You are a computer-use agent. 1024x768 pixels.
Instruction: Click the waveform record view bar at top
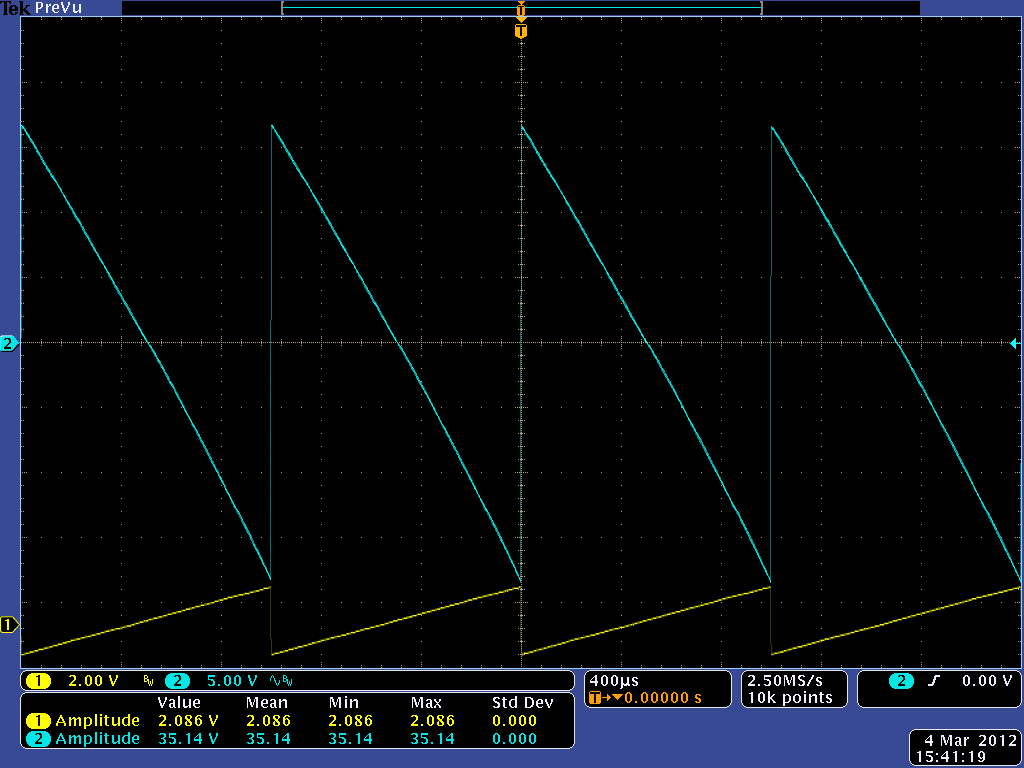coord(522,8)
